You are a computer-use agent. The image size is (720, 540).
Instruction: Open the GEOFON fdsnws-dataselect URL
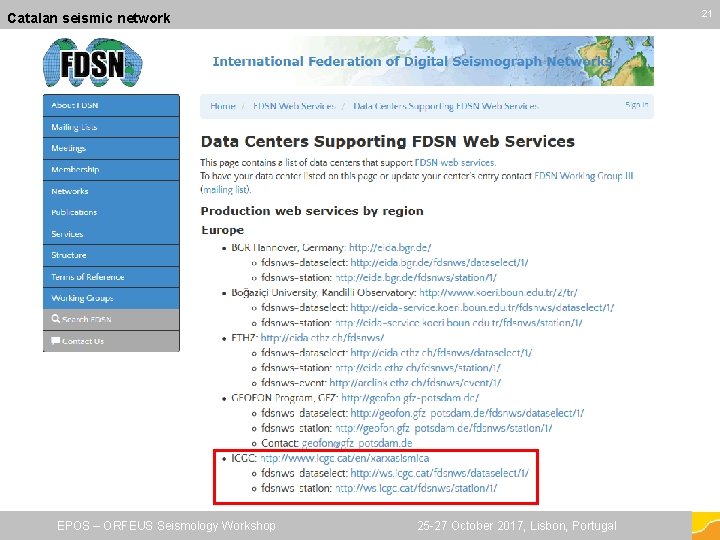click(x=467, y=413)
